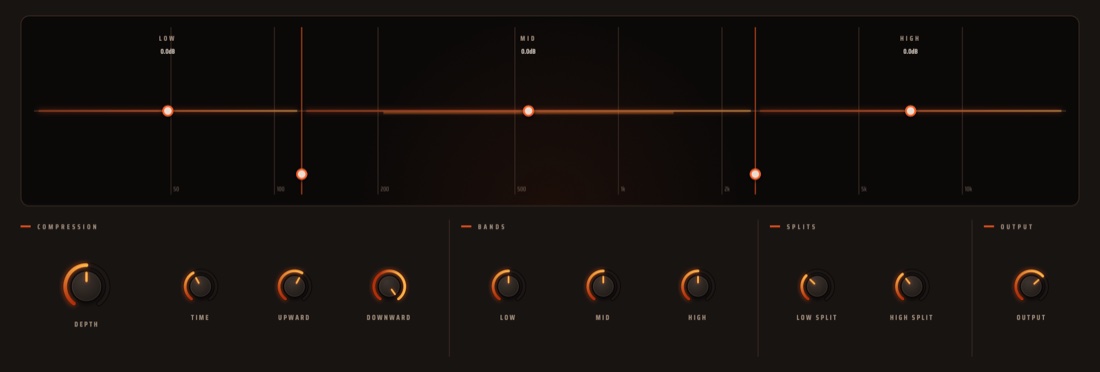Click the UPWARD knob label
Screen dimensions: 1100x372
pos(294,317)
